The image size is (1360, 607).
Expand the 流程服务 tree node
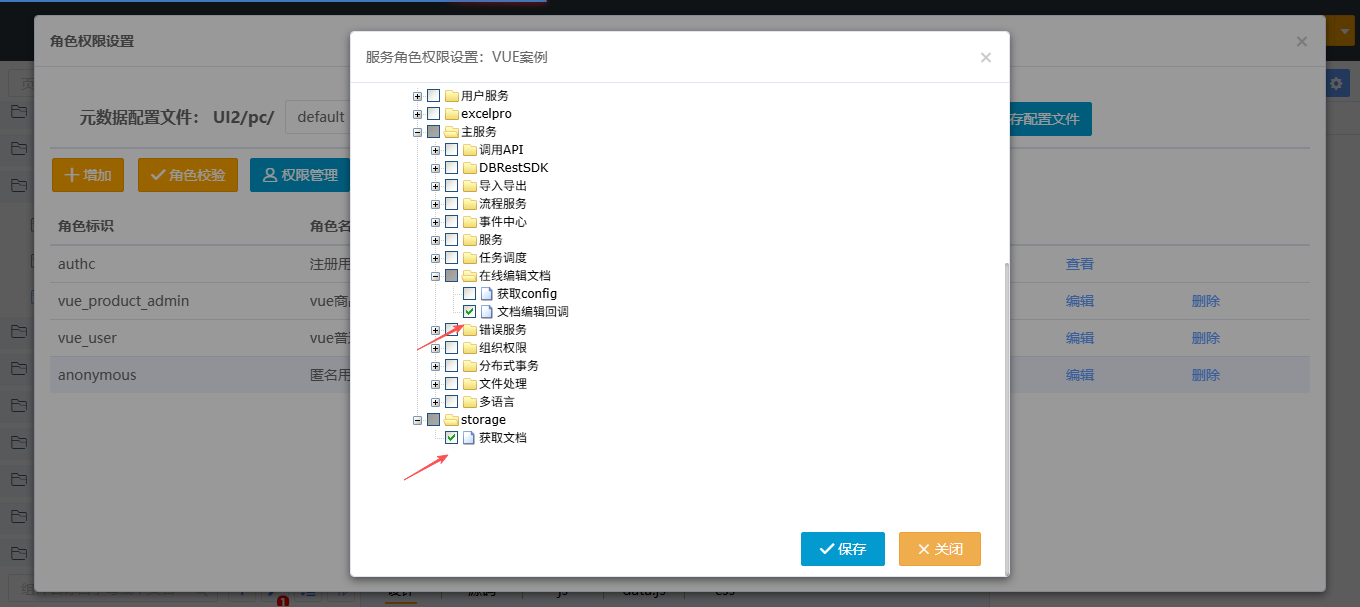tap(435, 204)
